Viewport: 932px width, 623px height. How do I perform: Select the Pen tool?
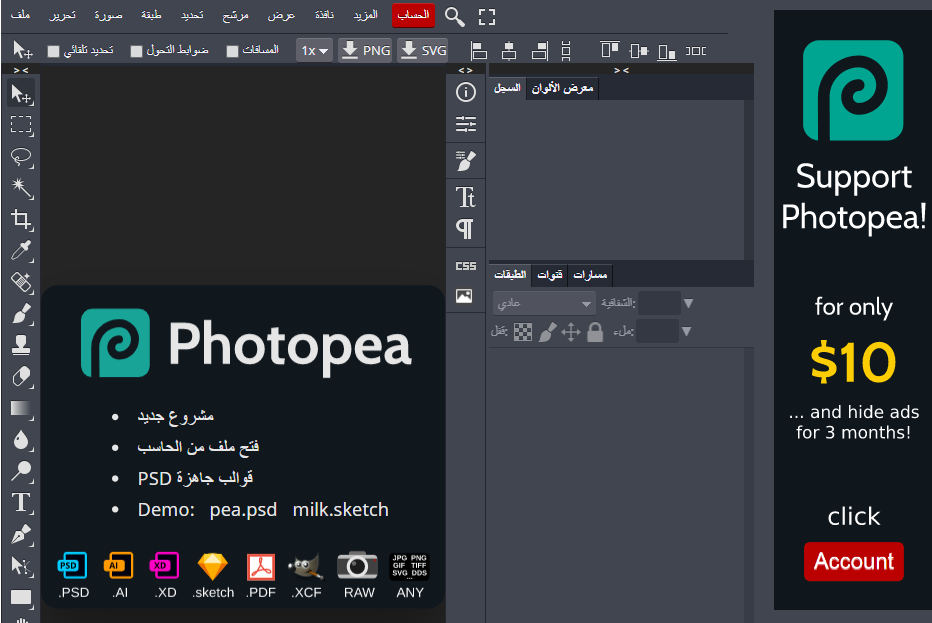[21, 534]
